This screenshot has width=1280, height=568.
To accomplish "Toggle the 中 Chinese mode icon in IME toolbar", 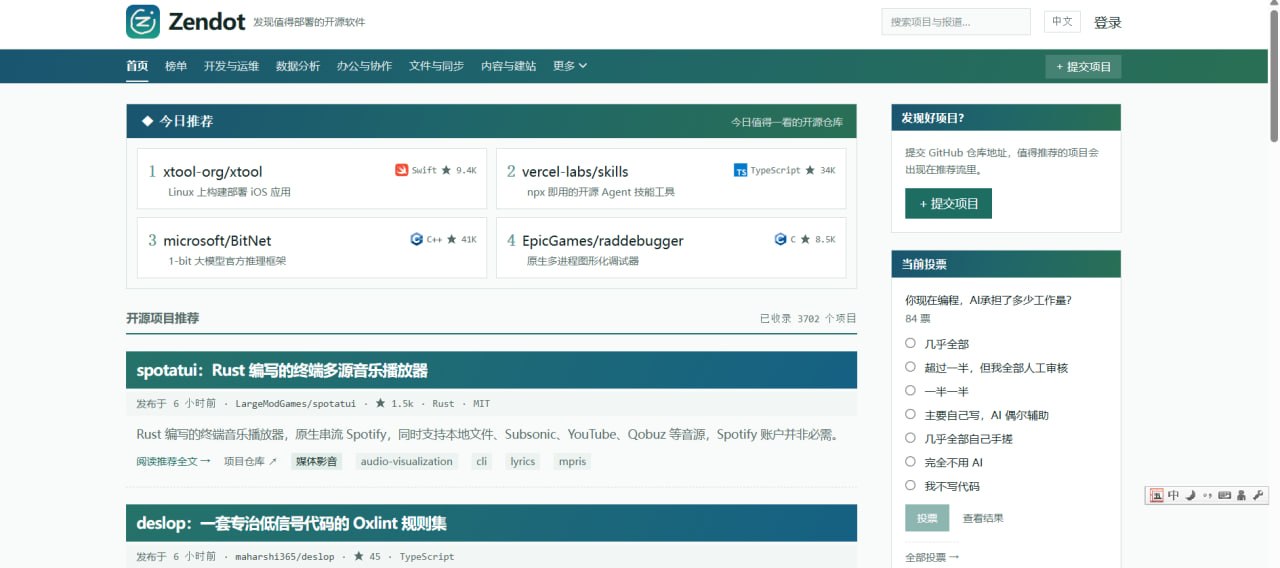I will [x=1173, y=495].
